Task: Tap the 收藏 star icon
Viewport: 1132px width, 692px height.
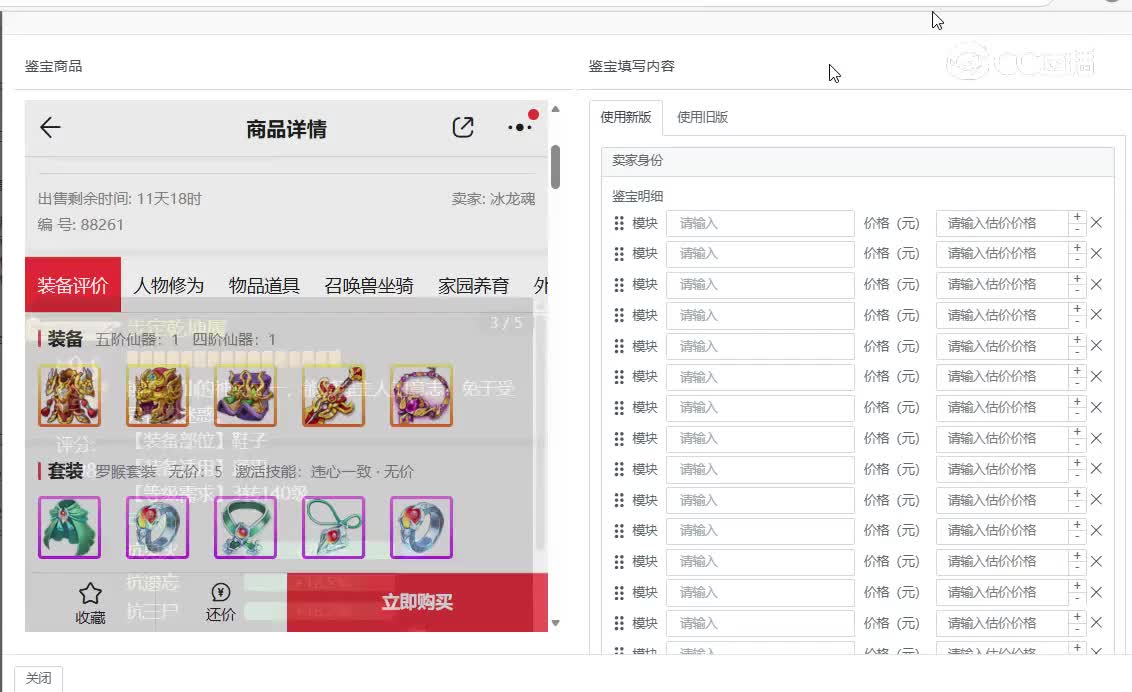Action: click(x=90, y=593)
